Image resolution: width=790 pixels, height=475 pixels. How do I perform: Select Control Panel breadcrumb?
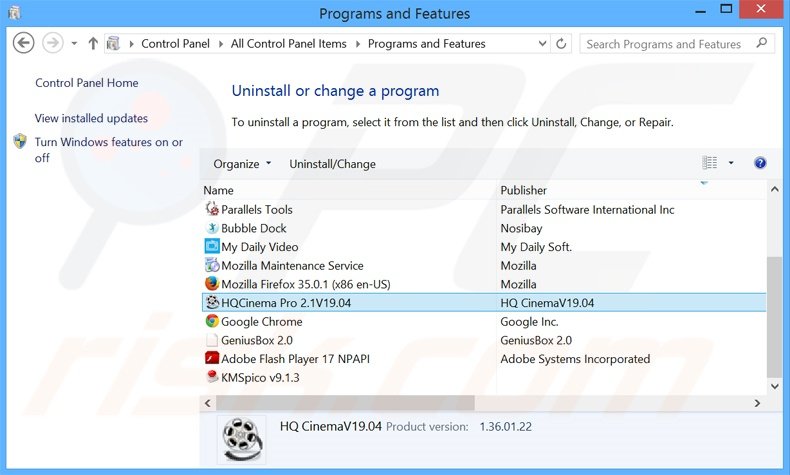(x=175, y=44)
